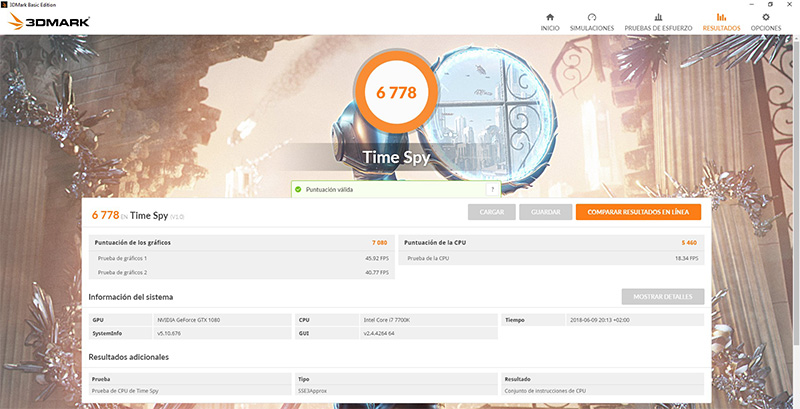Open the Simulaciones gauge icon
This screenshot has width=800, height=409.
pyautogui.click(x=592, y=17)
